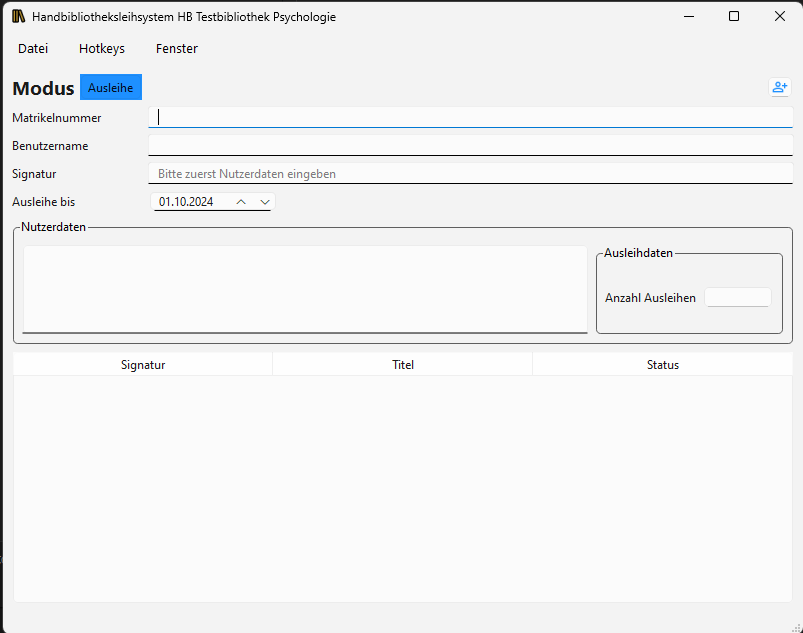Open the Fenster menu

click(177, 49)
